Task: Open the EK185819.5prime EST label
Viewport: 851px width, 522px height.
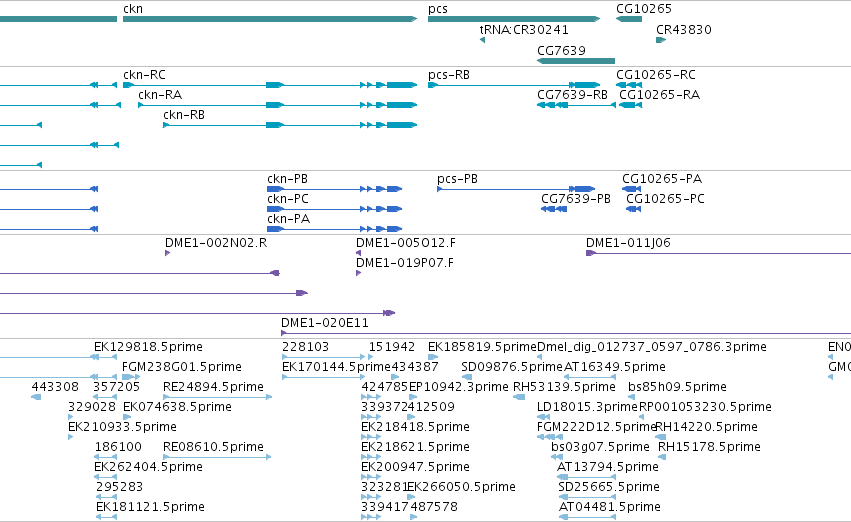Action: [x=482, y=346]
